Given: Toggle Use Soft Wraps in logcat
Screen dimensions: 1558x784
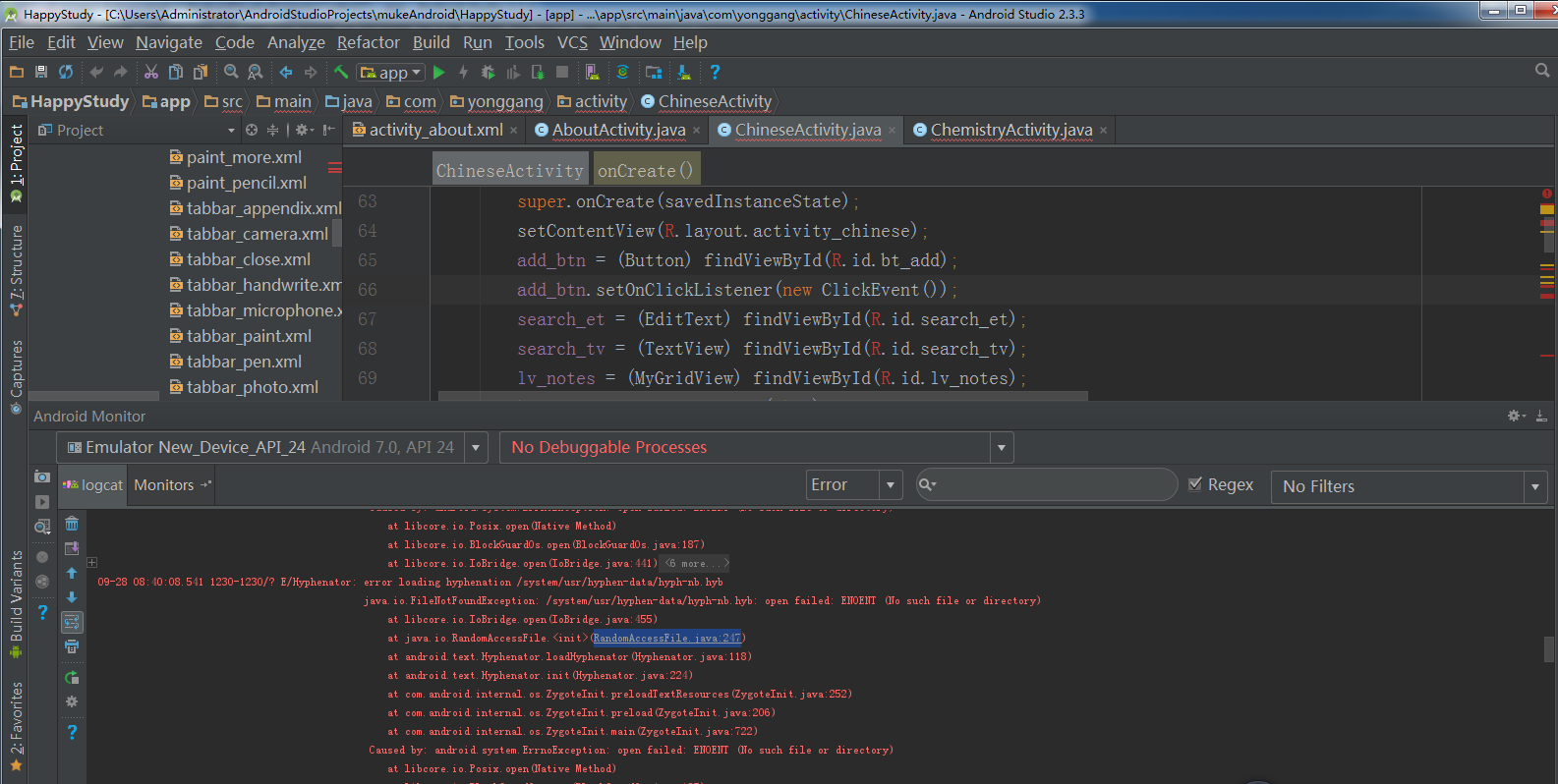Looking at the screenshot, I should pos(72,622).
